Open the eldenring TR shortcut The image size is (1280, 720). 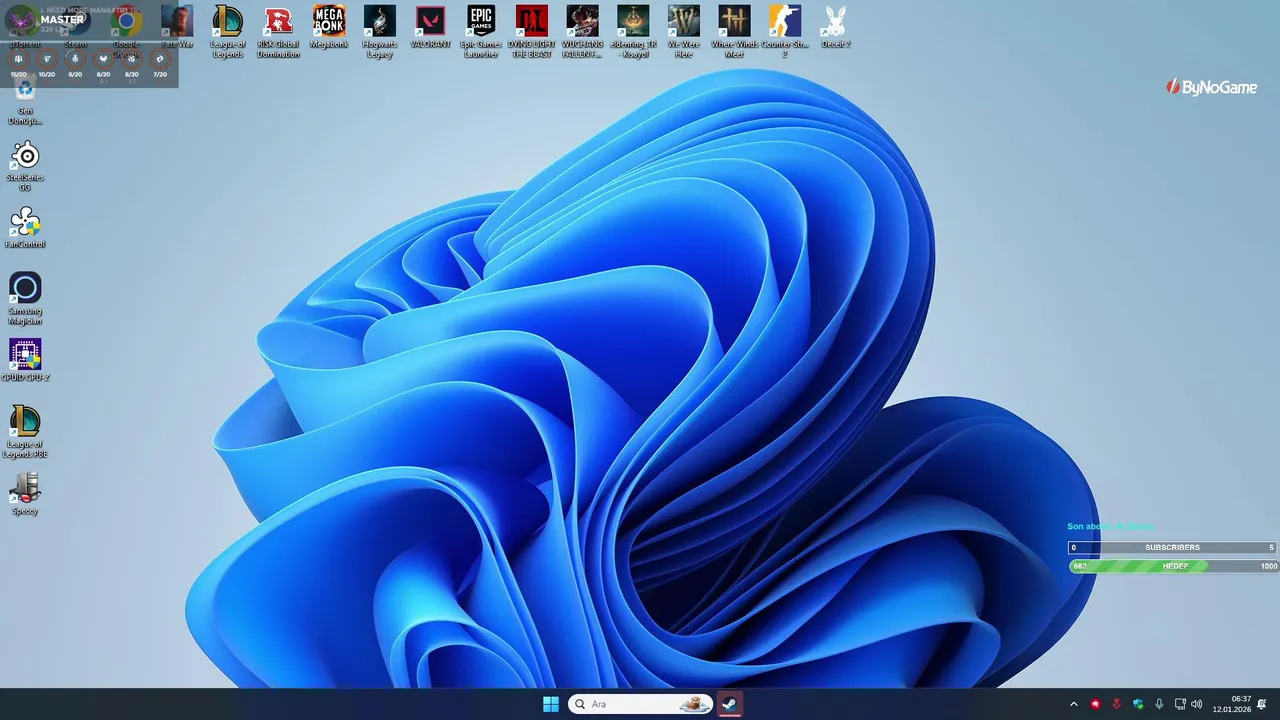click(633, 32)
